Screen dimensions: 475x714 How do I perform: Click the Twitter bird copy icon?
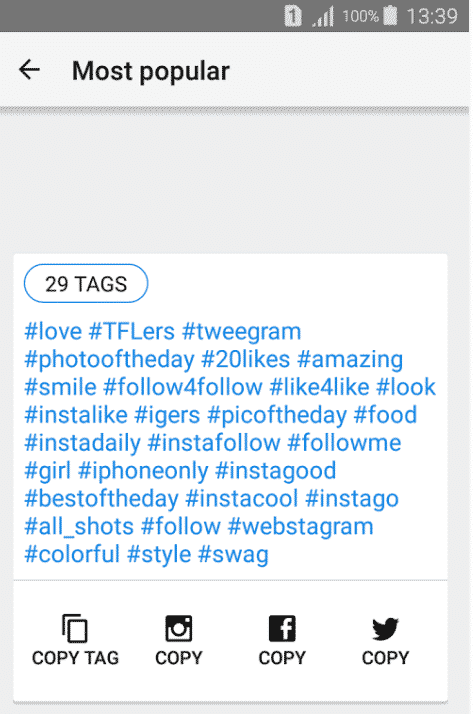pyautogui.click(x=385, y=629)
